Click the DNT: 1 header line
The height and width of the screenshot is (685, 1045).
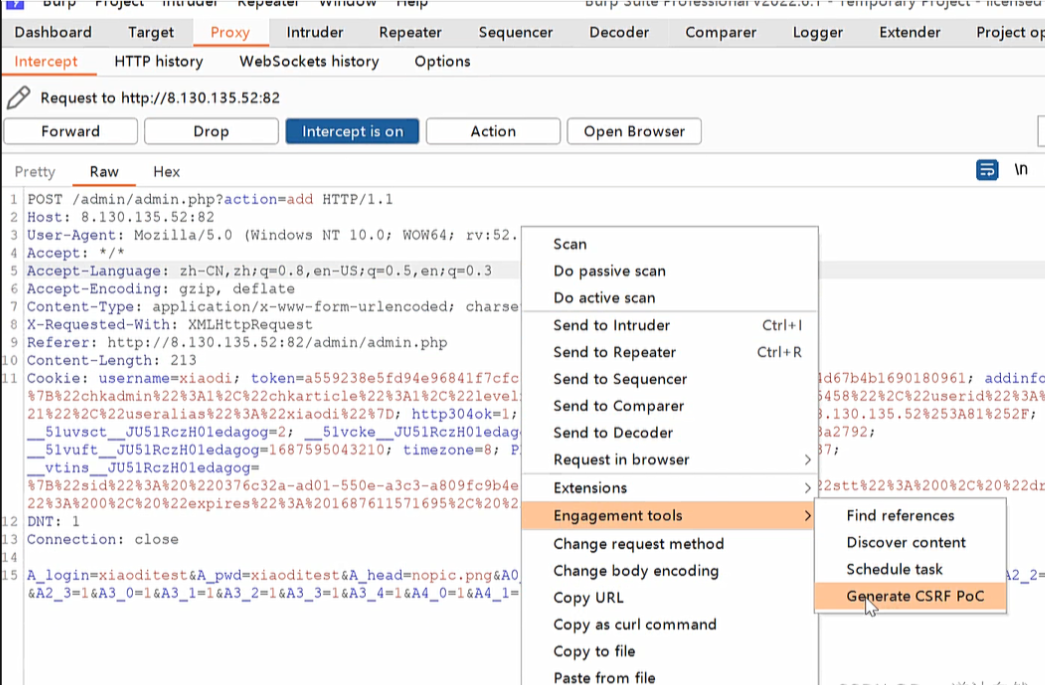pyautogui.click(x=53, y=521)
